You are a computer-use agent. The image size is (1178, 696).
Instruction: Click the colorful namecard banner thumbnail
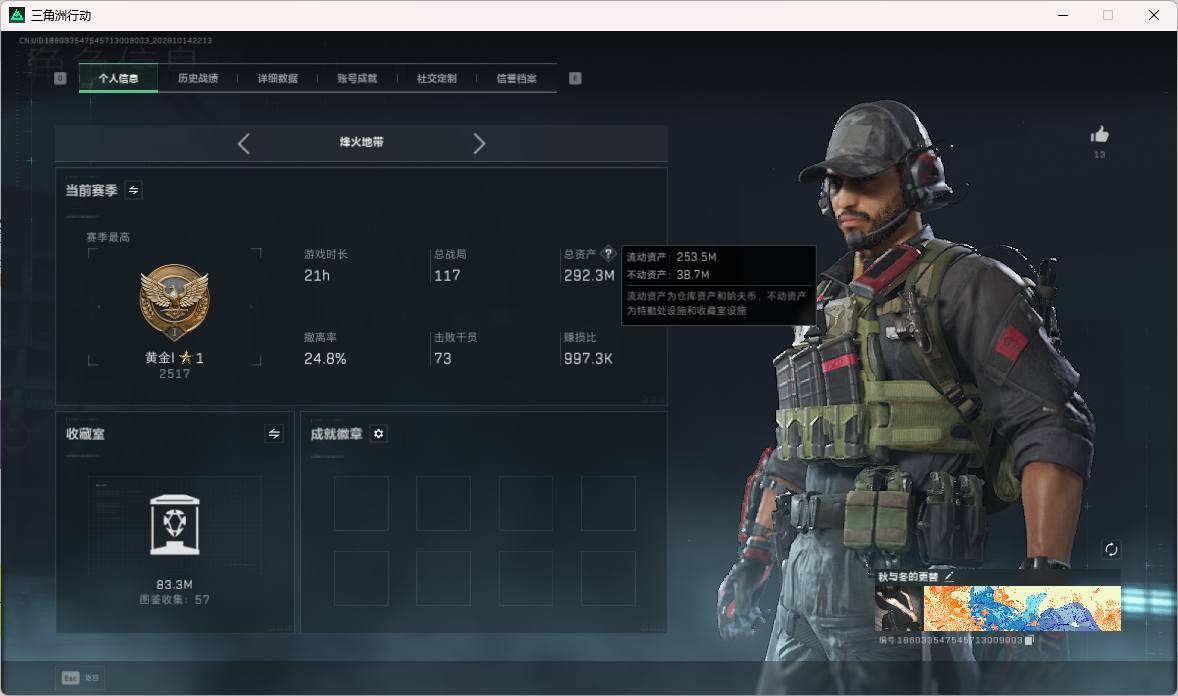coord(1022,609)
